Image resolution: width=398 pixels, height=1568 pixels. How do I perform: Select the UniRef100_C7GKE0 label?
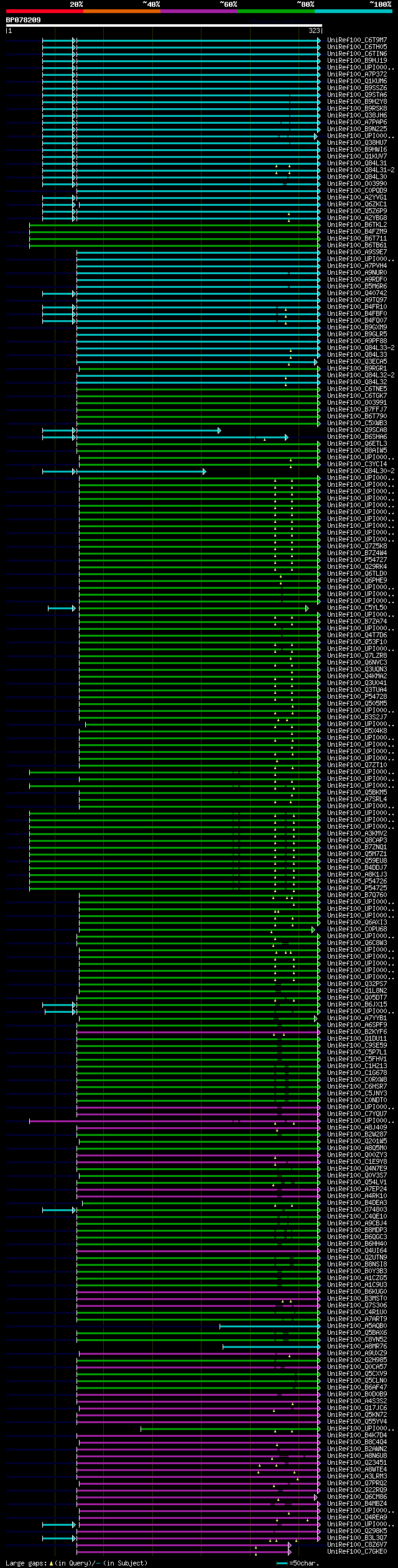357,1552
